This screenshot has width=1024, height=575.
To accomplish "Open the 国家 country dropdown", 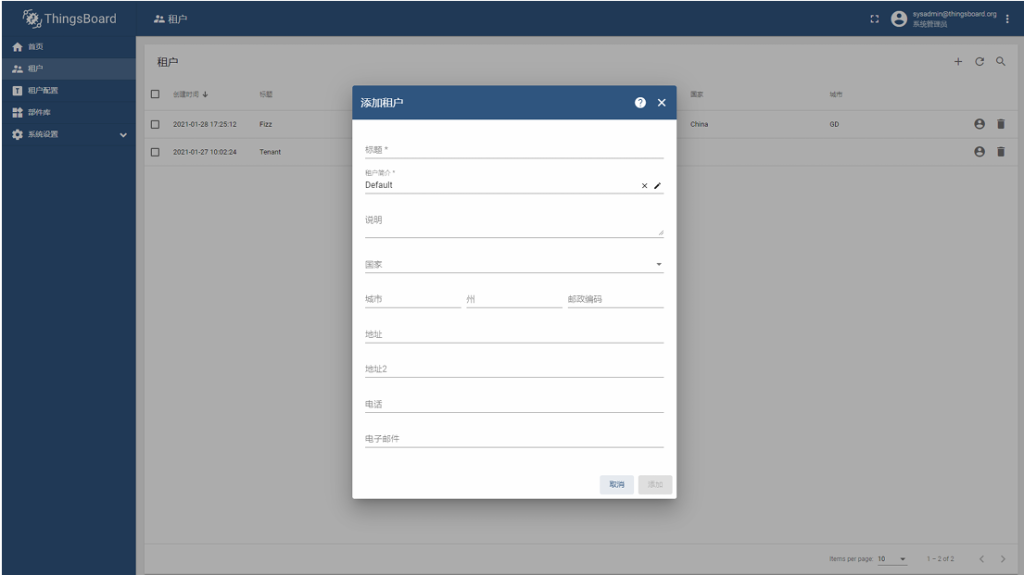I will pyautogui.click(x=514, y=265).
